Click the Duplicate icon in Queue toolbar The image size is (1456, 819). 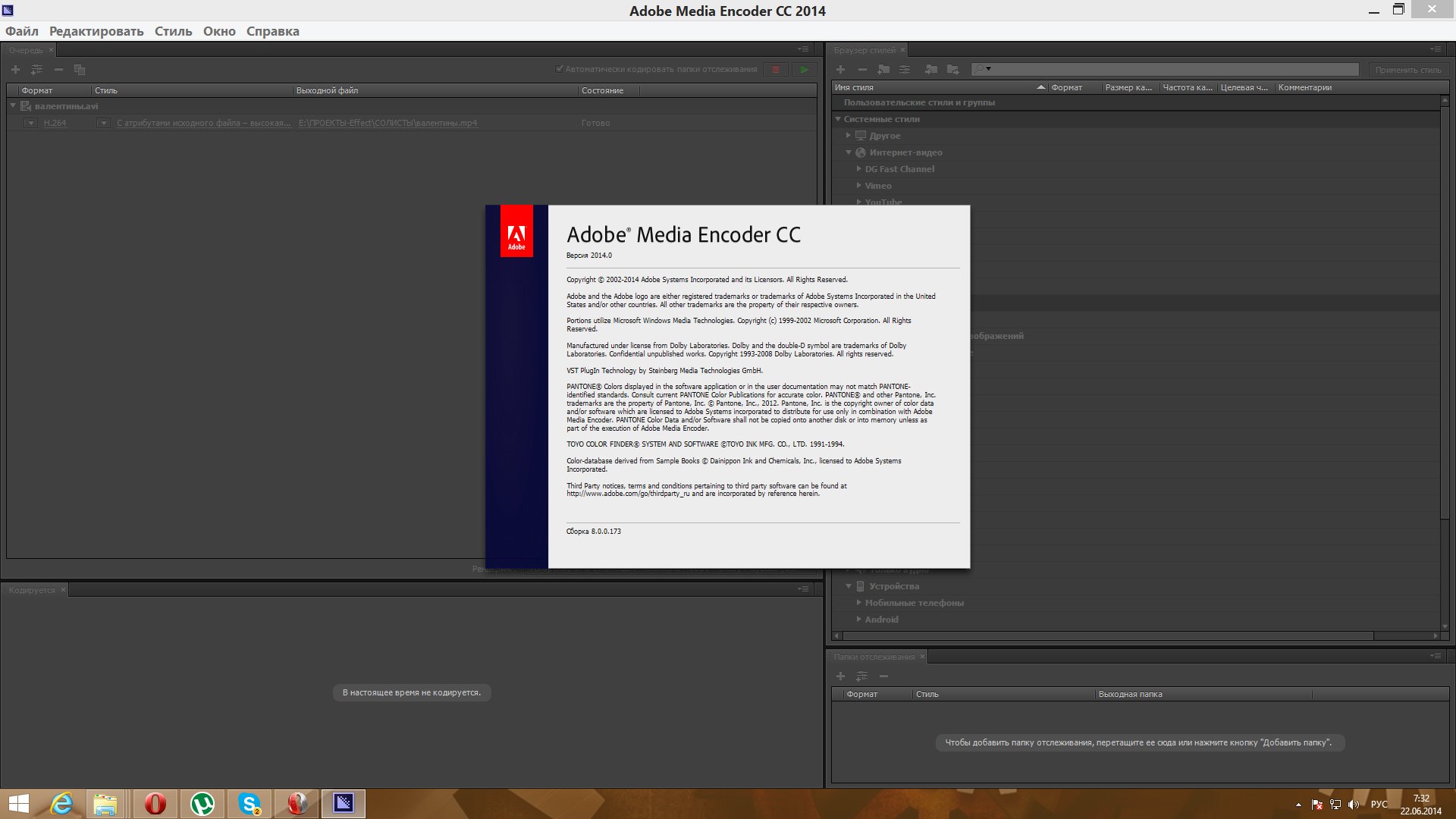pos(80,70)
